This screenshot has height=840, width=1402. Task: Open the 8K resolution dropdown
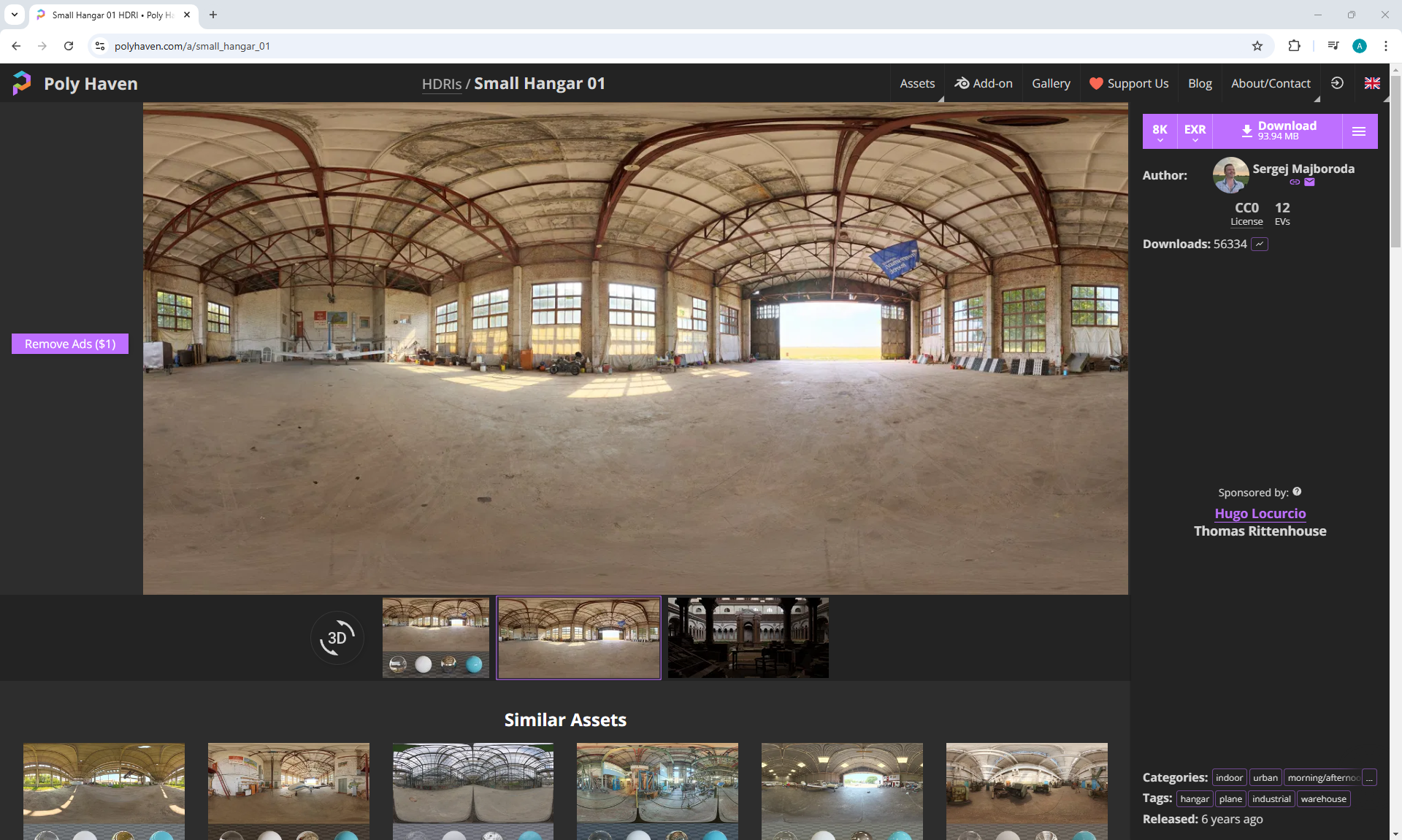tap(1160, 131)
